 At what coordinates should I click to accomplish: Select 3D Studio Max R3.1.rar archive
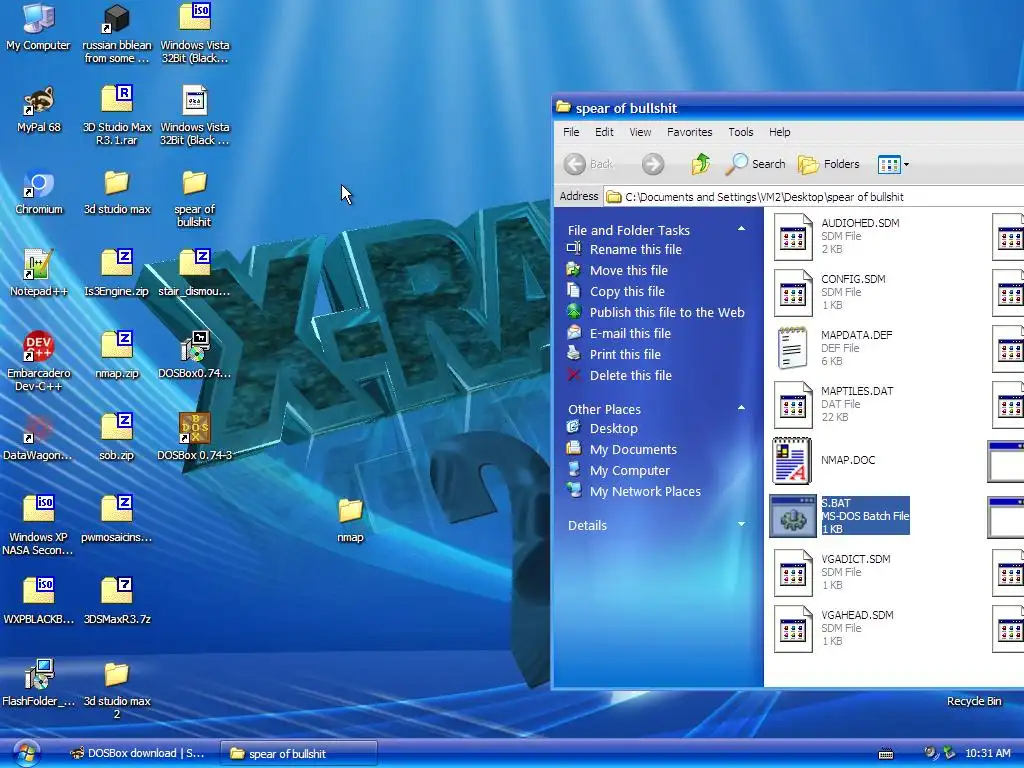click(x=117, y=116)
